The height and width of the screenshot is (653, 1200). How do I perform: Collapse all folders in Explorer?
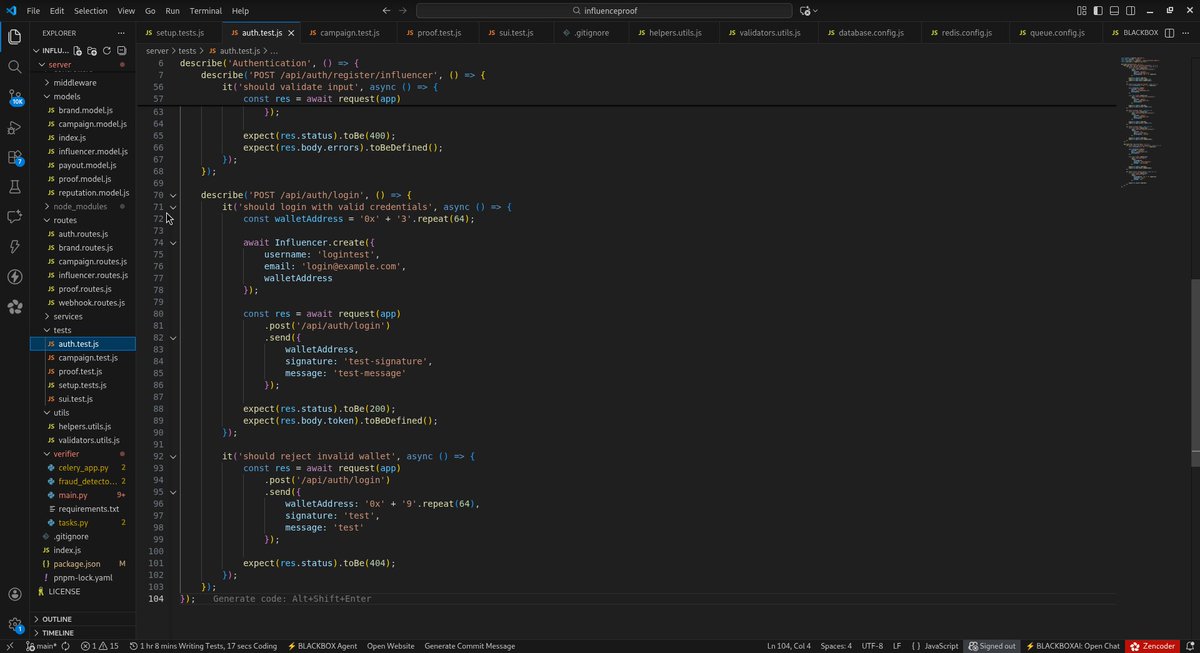tap(121, 50)
